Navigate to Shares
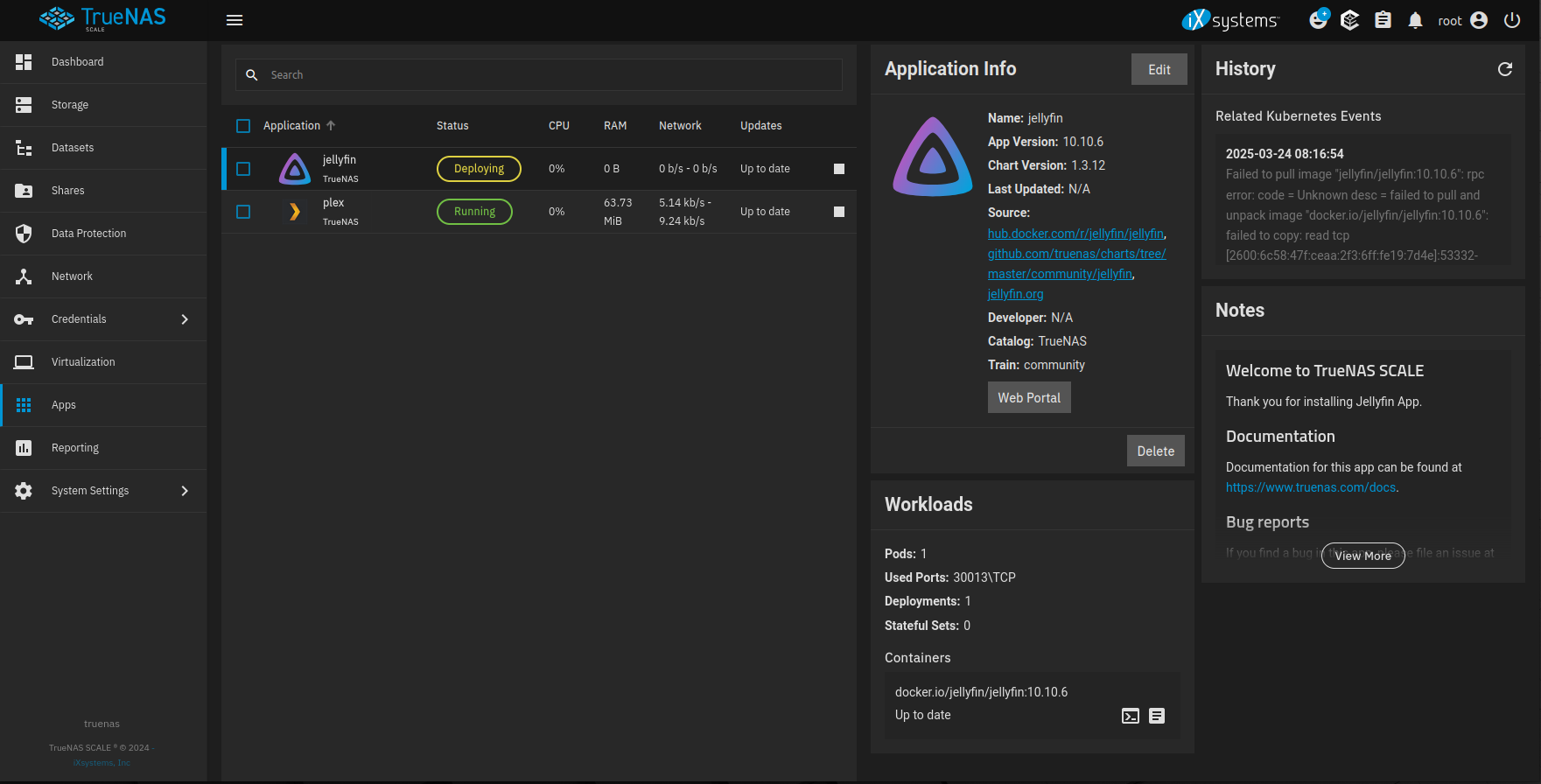Viewport: 1541px width, 784px height. coord(103,191)
